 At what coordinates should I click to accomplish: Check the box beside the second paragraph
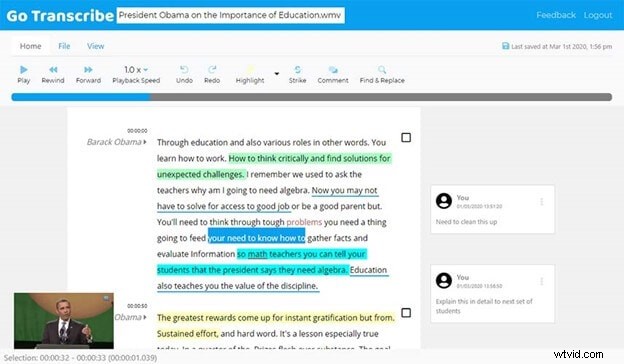click(406, 313)
